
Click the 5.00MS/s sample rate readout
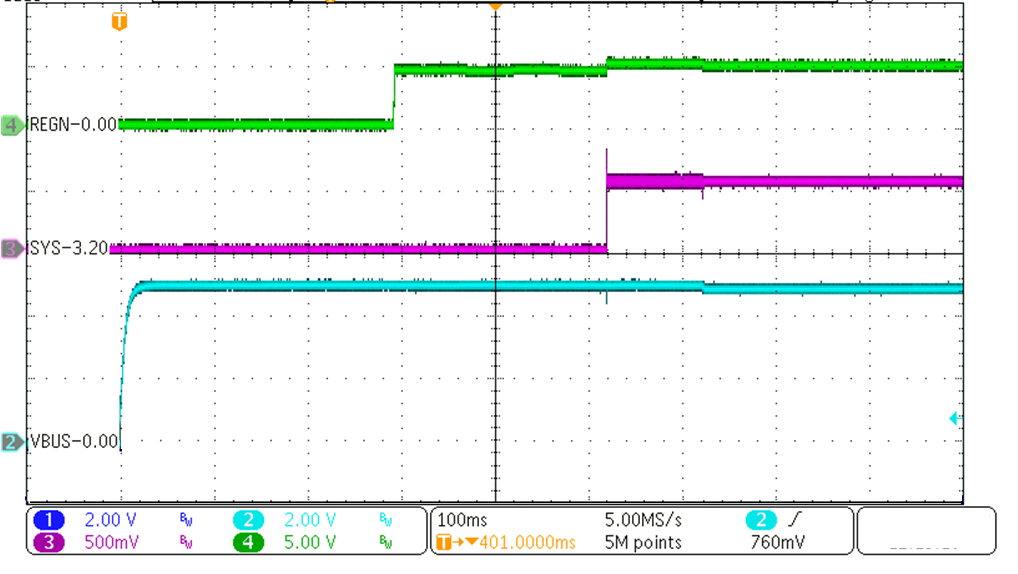pyautogui.click(x=645, y=521)
